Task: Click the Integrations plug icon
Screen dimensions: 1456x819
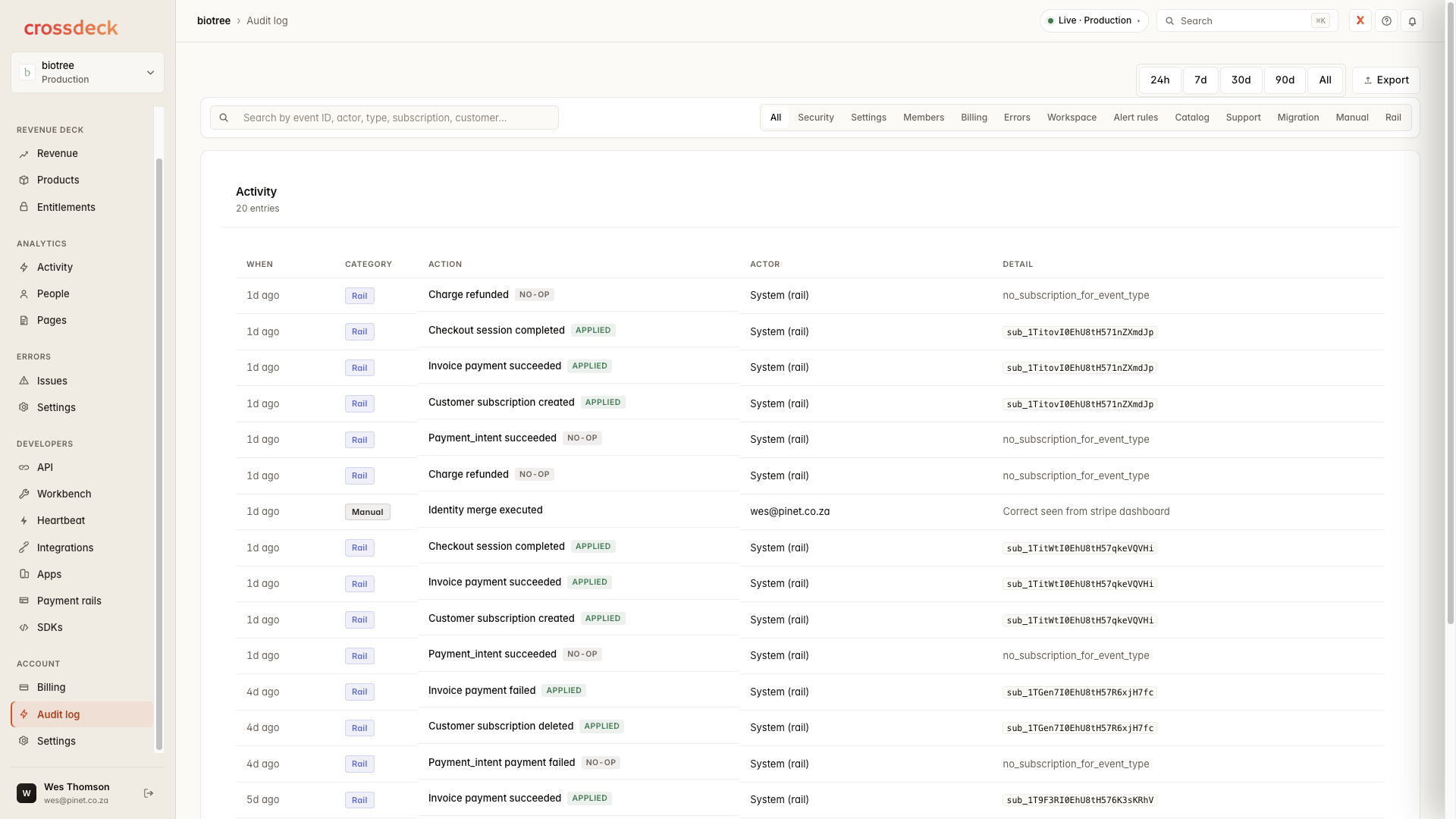Action: click(x=24, y=548)
